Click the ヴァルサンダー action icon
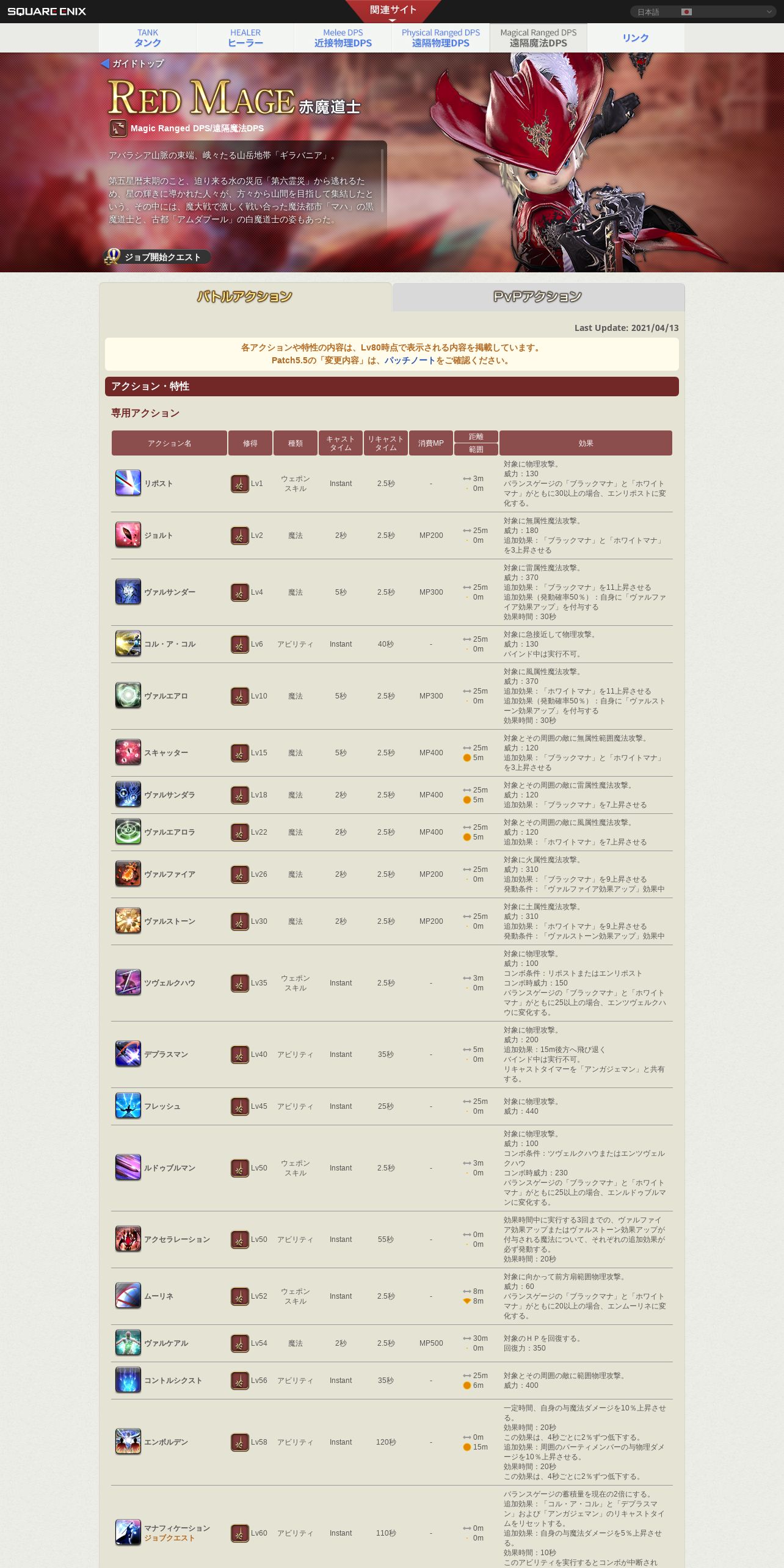 [128, 592]
